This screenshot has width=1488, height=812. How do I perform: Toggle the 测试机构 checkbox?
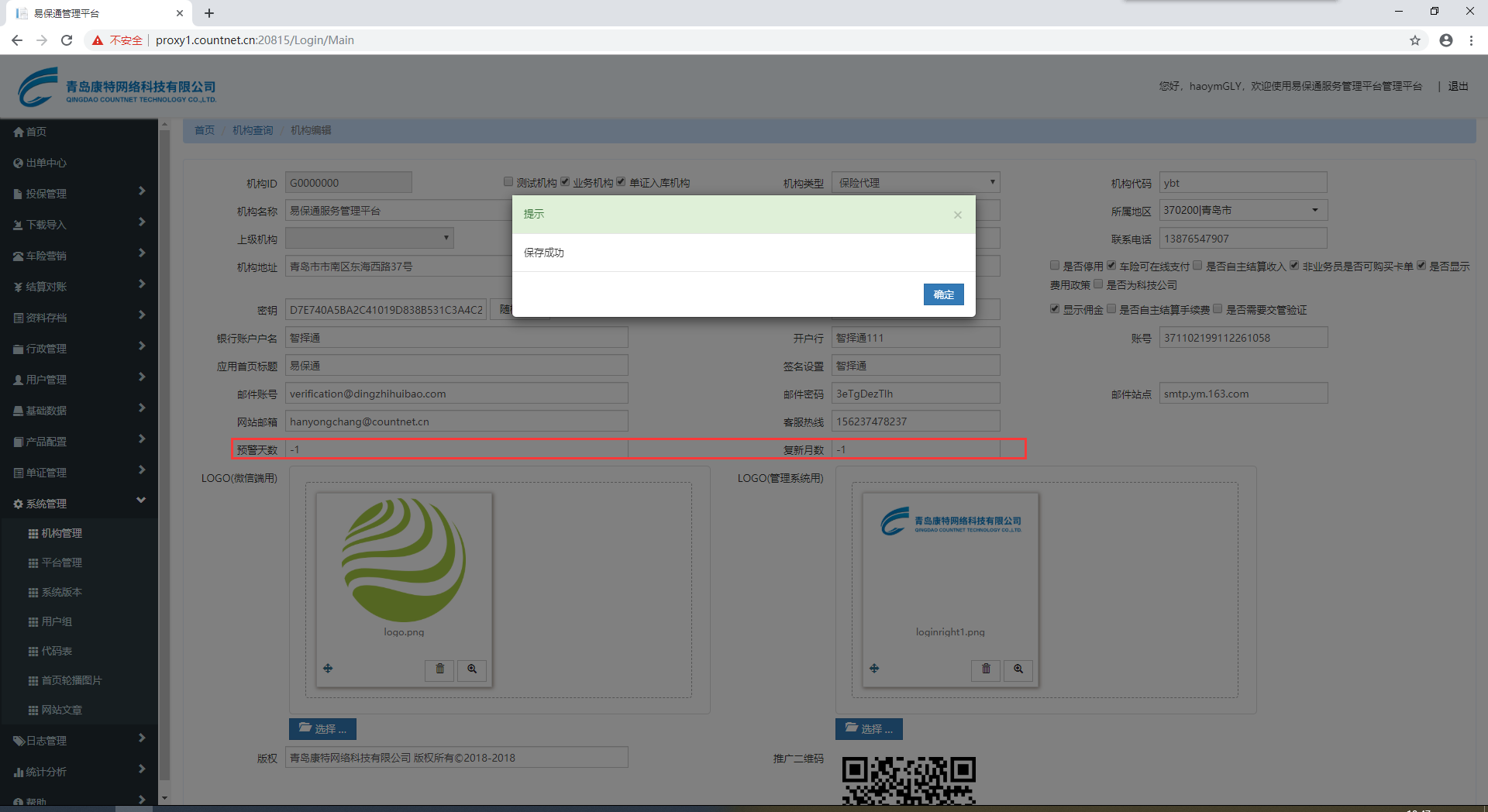[x=508, y=182]
